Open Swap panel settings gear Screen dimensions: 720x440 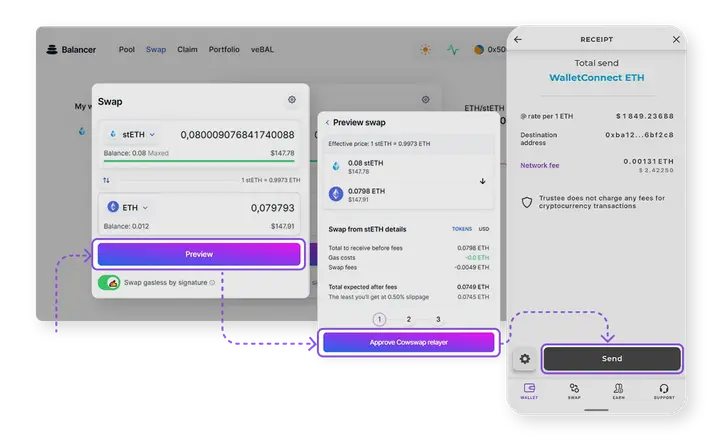292,100
